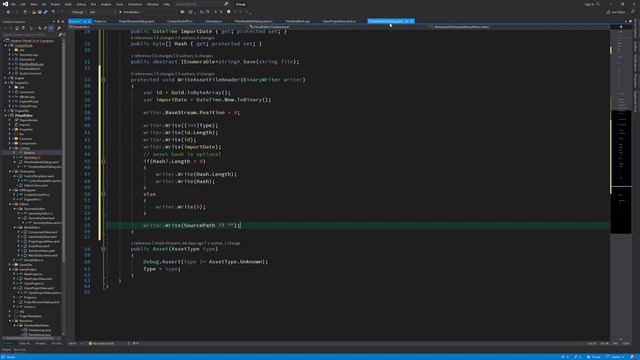Viewport: 640px width, 360px height.
Task: Collapse the Asset constructor outline
Action: tap(103, 249)
